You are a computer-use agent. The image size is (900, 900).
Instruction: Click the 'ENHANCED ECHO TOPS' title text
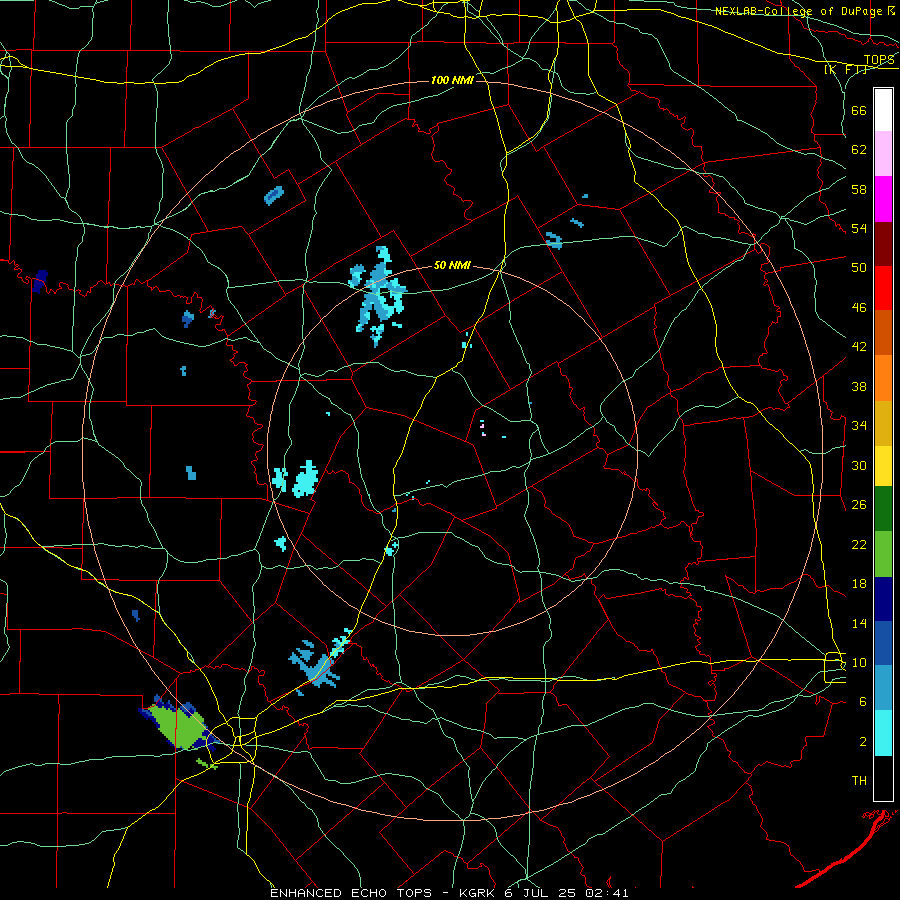(x=356, y=893)
